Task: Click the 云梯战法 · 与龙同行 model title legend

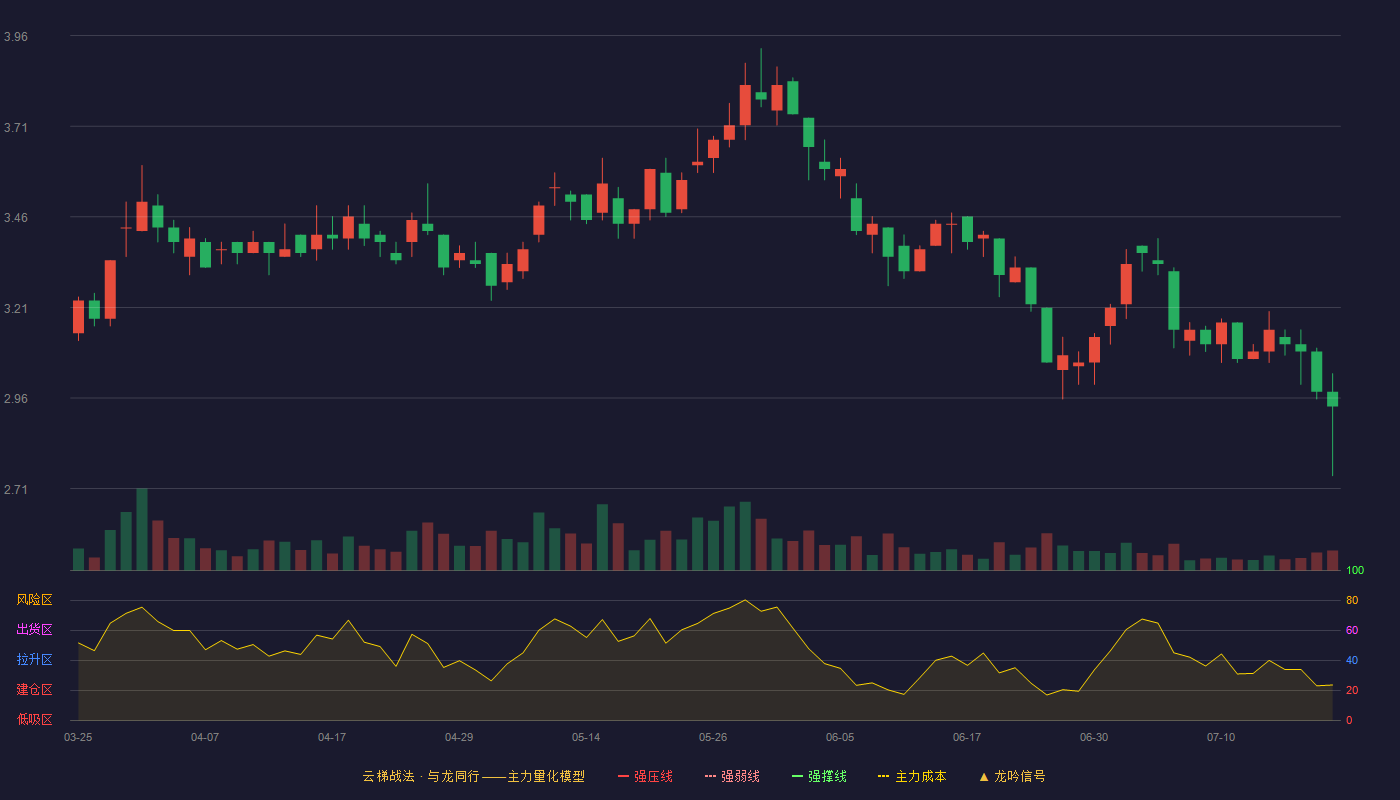Action: [x=473, y=776]
